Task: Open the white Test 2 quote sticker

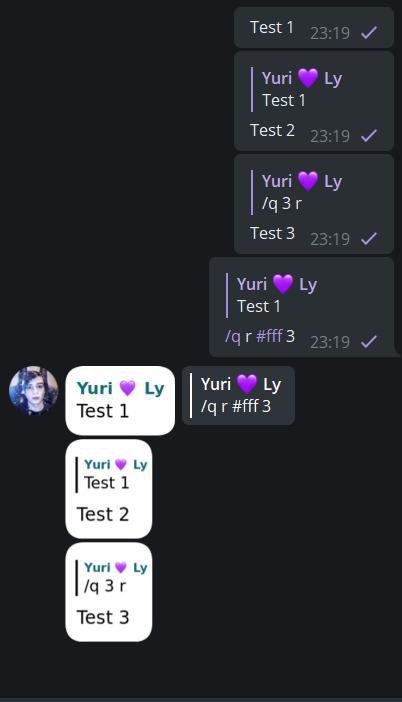Action: click(109, 489)
